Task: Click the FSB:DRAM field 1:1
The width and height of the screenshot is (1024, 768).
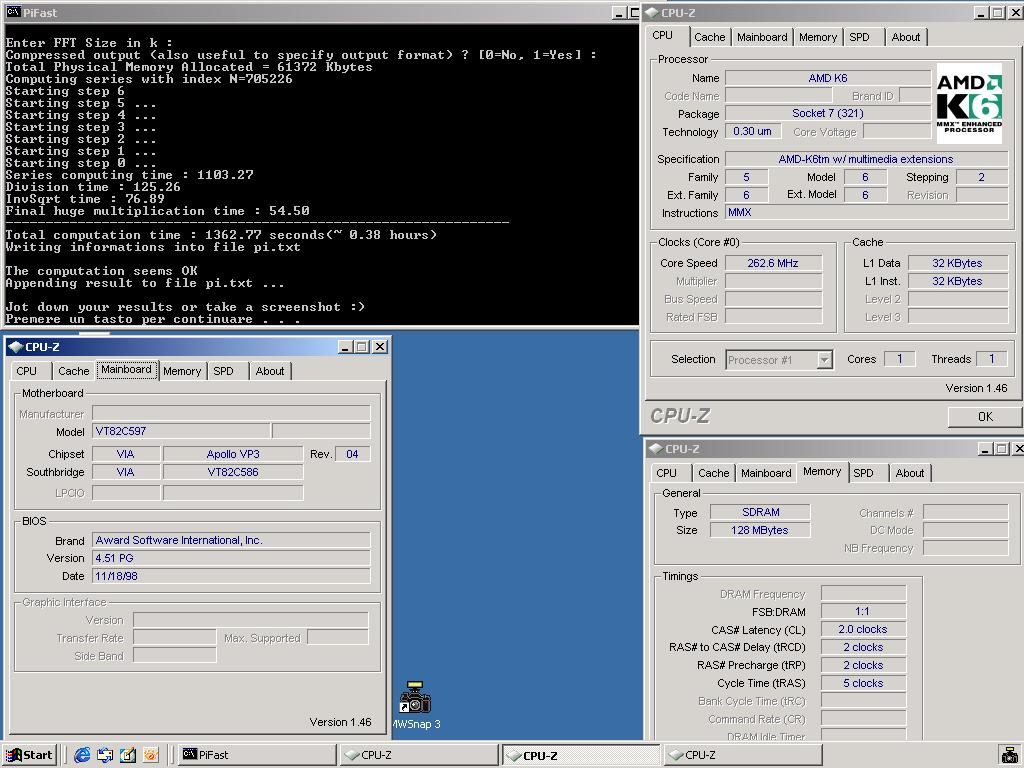Action: (863, 611)
